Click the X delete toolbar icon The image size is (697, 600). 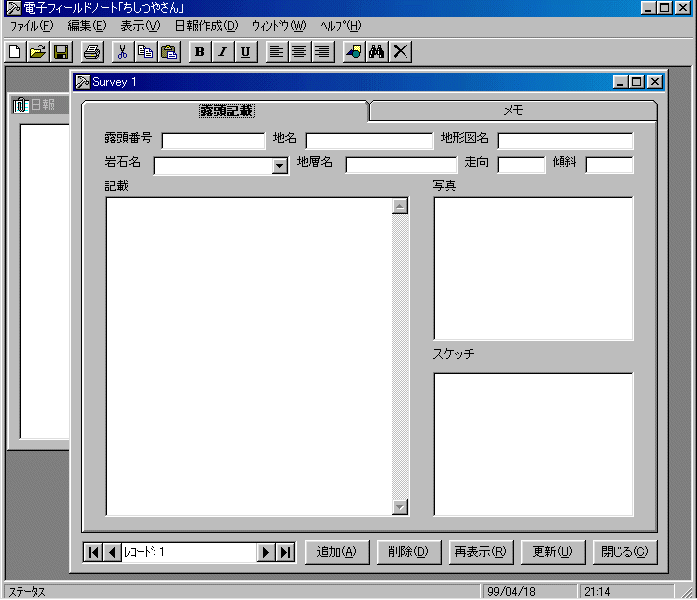[x=400, y=52]
